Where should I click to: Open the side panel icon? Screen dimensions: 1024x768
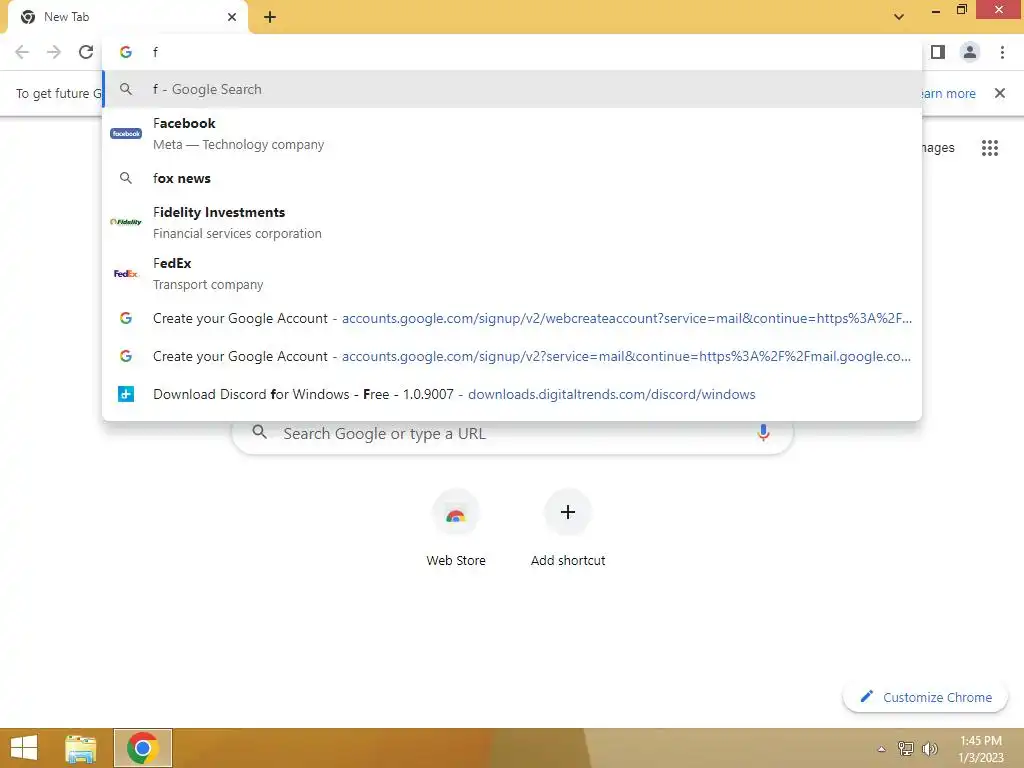pyautogui.click(x=938, y=52)
